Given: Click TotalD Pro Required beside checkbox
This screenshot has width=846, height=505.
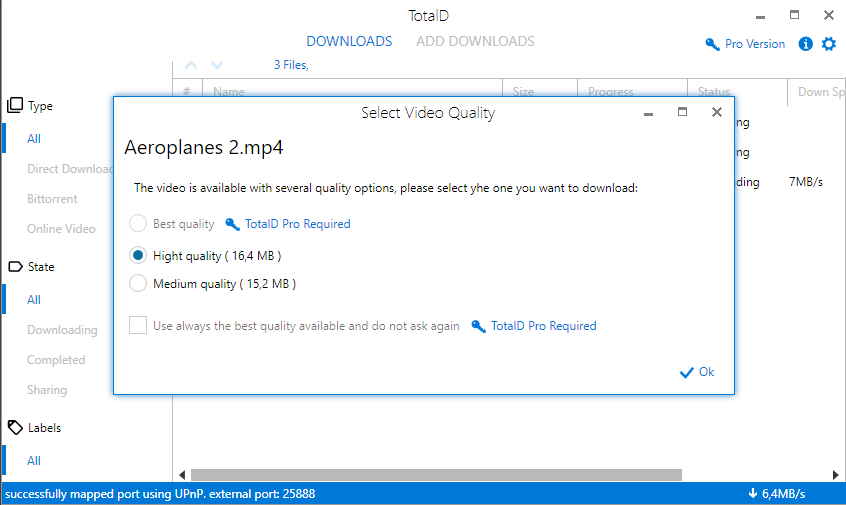Looking at the screenshot, I should [x=543, y=326].
